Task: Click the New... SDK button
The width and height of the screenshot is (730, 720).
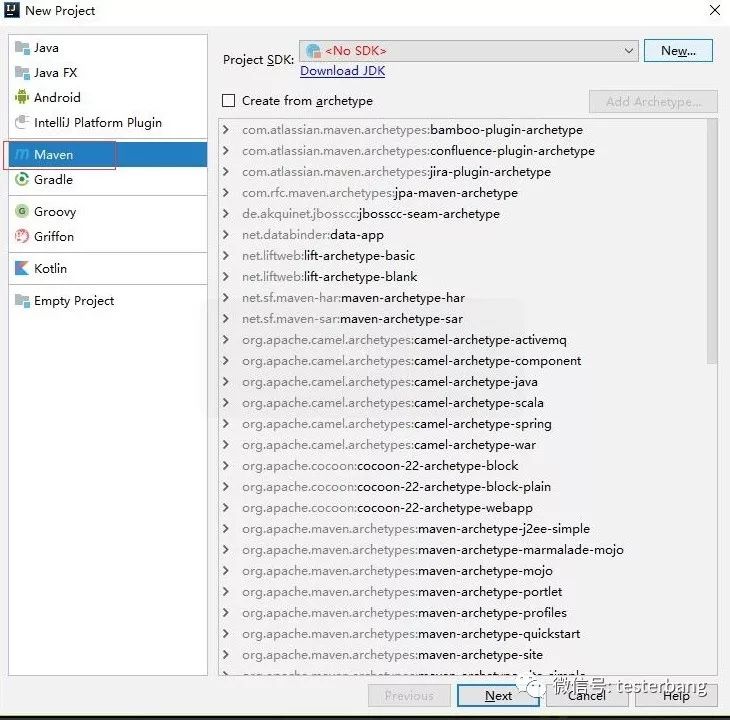Action: pos(678,50)
